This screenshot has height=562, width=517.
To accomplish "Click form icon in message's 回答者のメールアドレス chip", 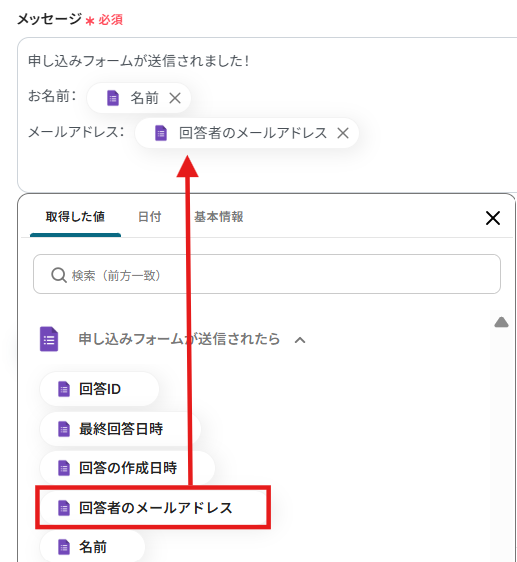I will point(161,133).
